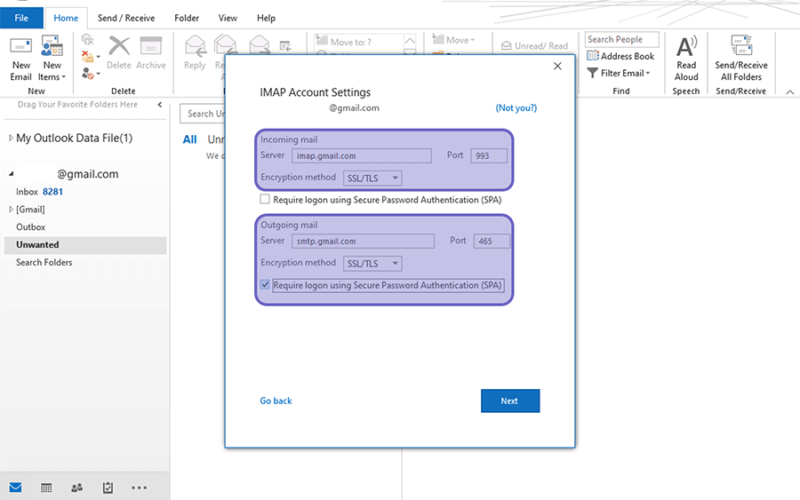
Task: Click the Next button
Action: tap(510, 401)
